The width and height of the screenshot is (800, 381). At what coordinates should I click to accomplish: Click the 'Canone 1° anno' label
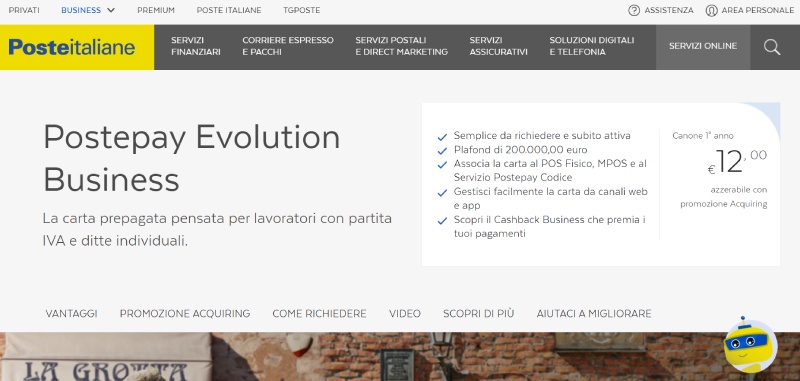[x=703, y=136]
